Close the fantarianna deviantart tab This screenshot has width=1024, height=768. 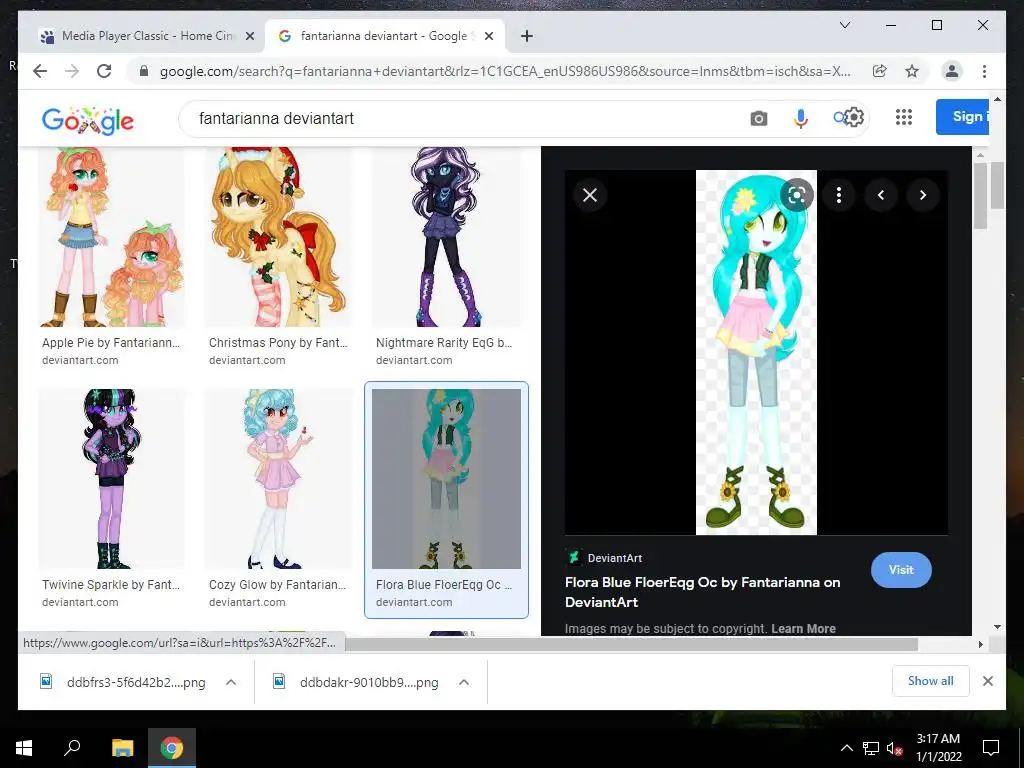coord(488,37)
